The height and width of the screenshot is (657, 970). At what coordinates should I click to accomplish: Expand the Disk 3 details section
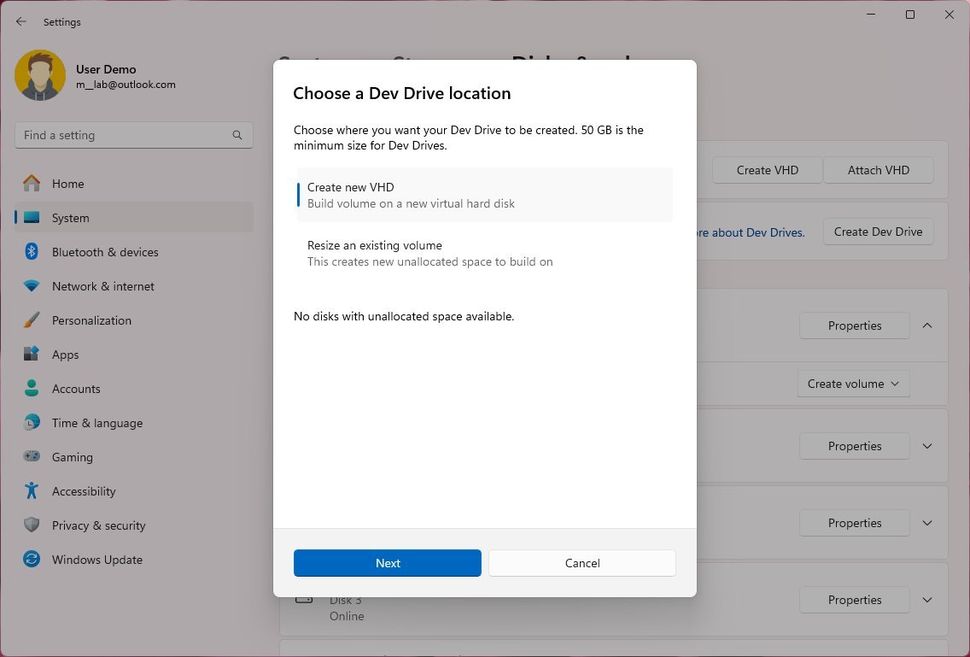click(x=926, y=599)
